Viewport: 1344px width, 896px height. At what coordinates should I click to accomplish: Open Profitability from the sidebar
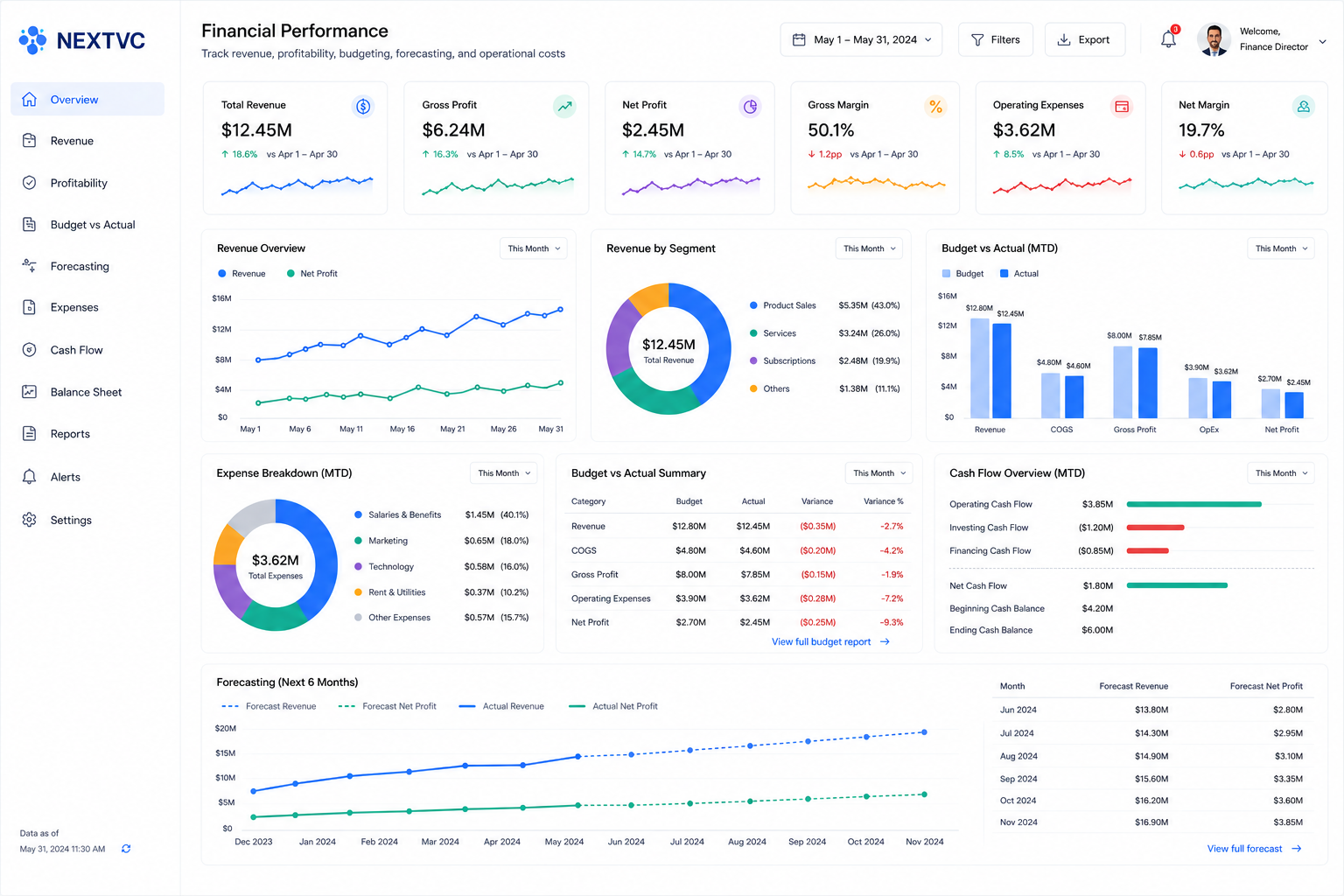[x=87, y=183]
